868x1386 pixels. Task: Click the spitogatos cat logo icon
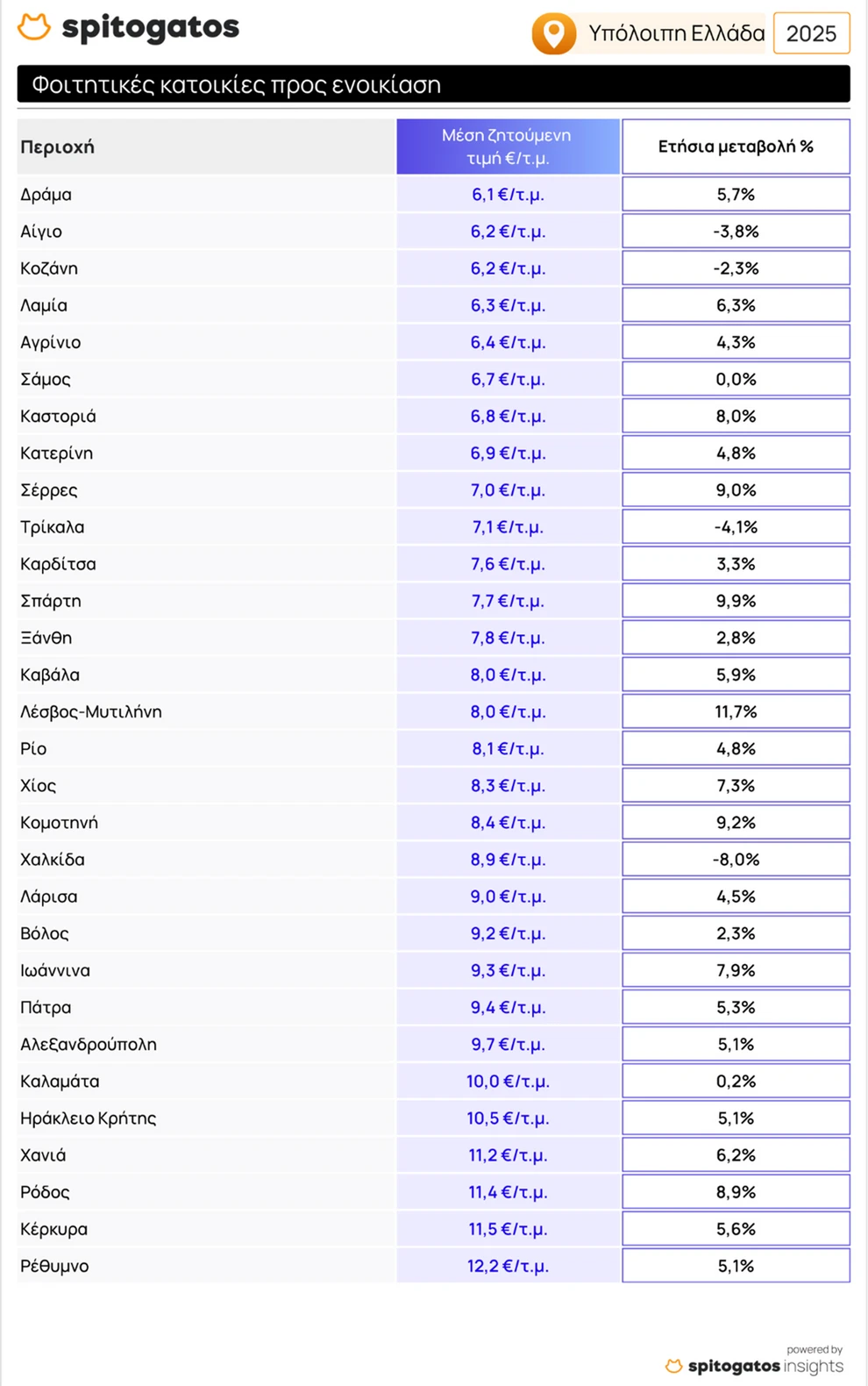[x=34, y=27]
